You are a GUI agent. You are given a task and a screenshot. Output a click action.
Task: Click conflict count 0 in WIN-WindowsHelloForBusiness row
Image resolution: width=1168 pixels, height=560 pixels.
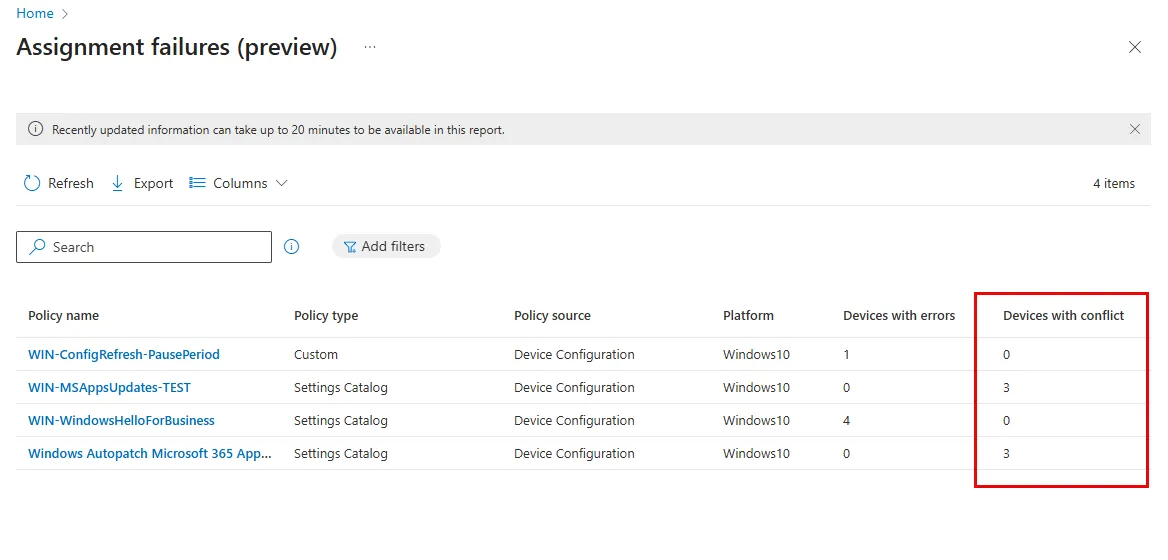(x=1006, y=420)
